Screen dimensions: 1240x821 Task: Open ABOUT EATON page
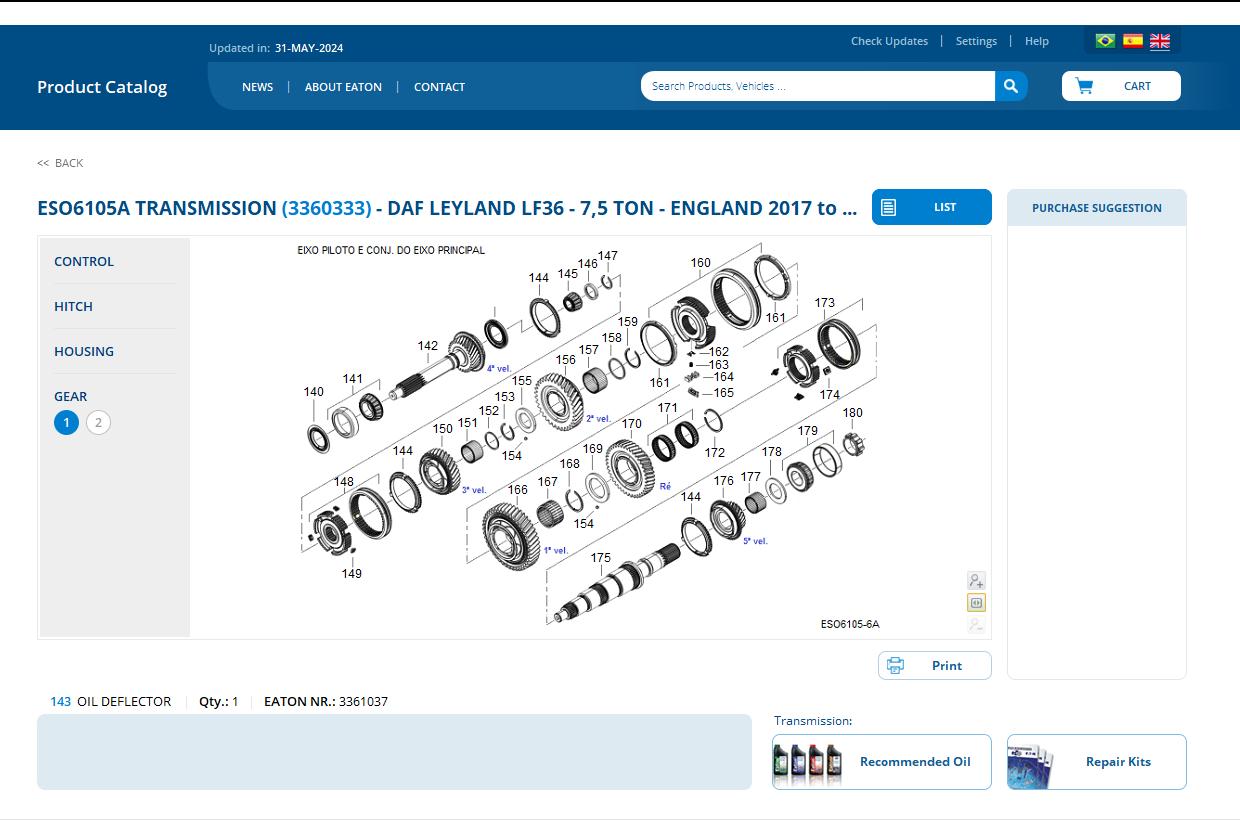pyautogui.click(x=343, y=87)
